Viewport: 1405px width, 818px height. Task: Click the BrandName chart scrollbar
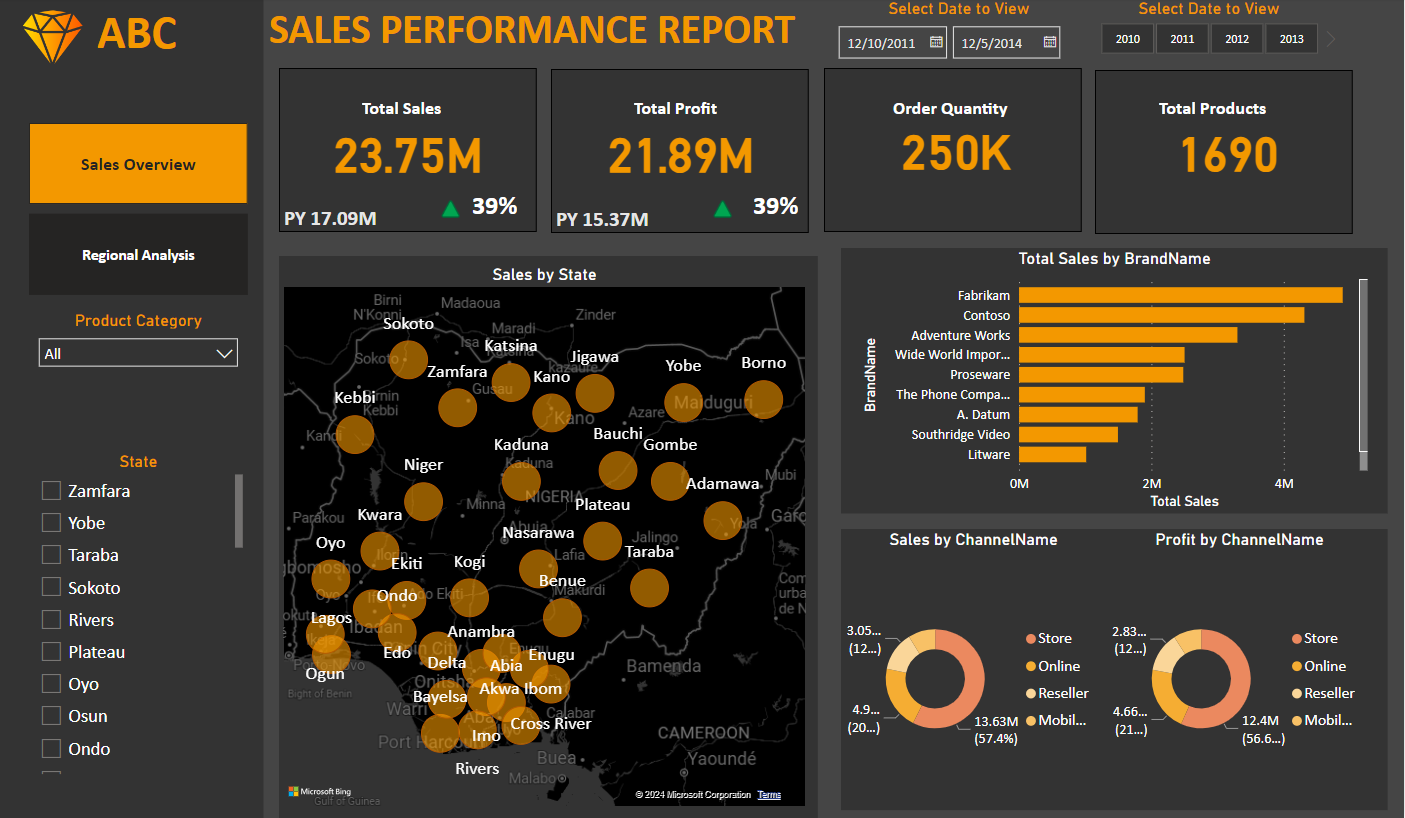coord(1362,366)
